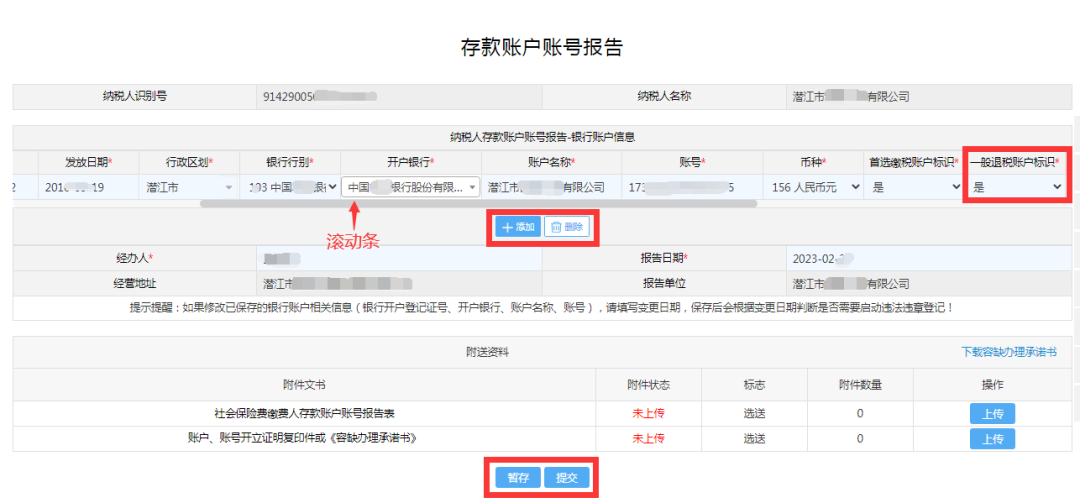Upload the 账户、账号开立证明复印件 attachment
Viewport: 1080px width, 503px height.
click(992, 439)
